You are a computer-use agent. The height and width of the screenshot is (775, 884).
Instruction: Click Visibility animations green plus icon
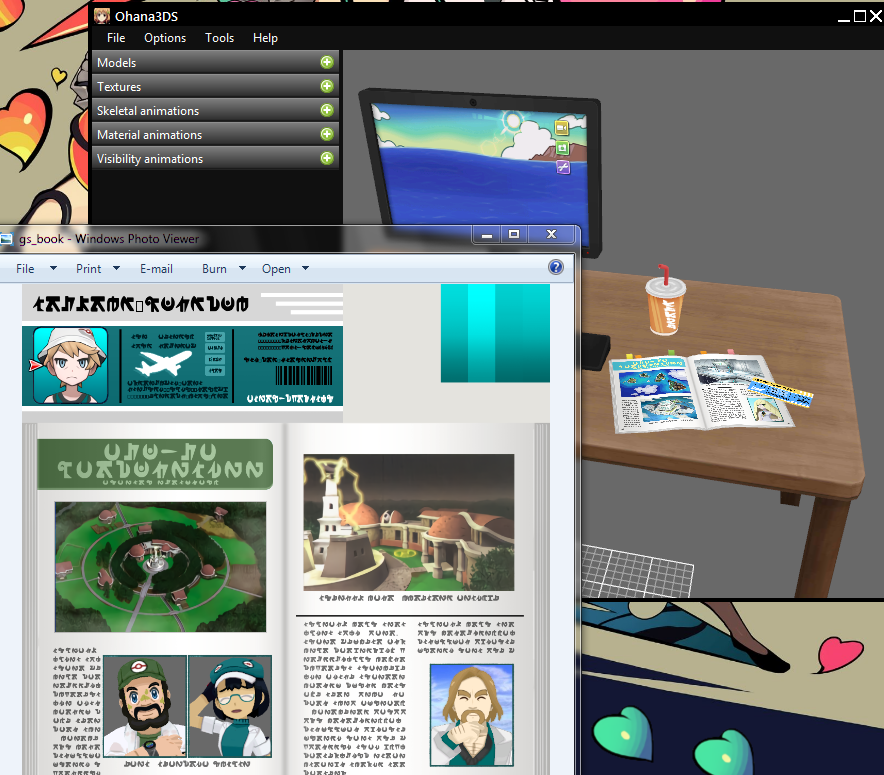(326, 158)
